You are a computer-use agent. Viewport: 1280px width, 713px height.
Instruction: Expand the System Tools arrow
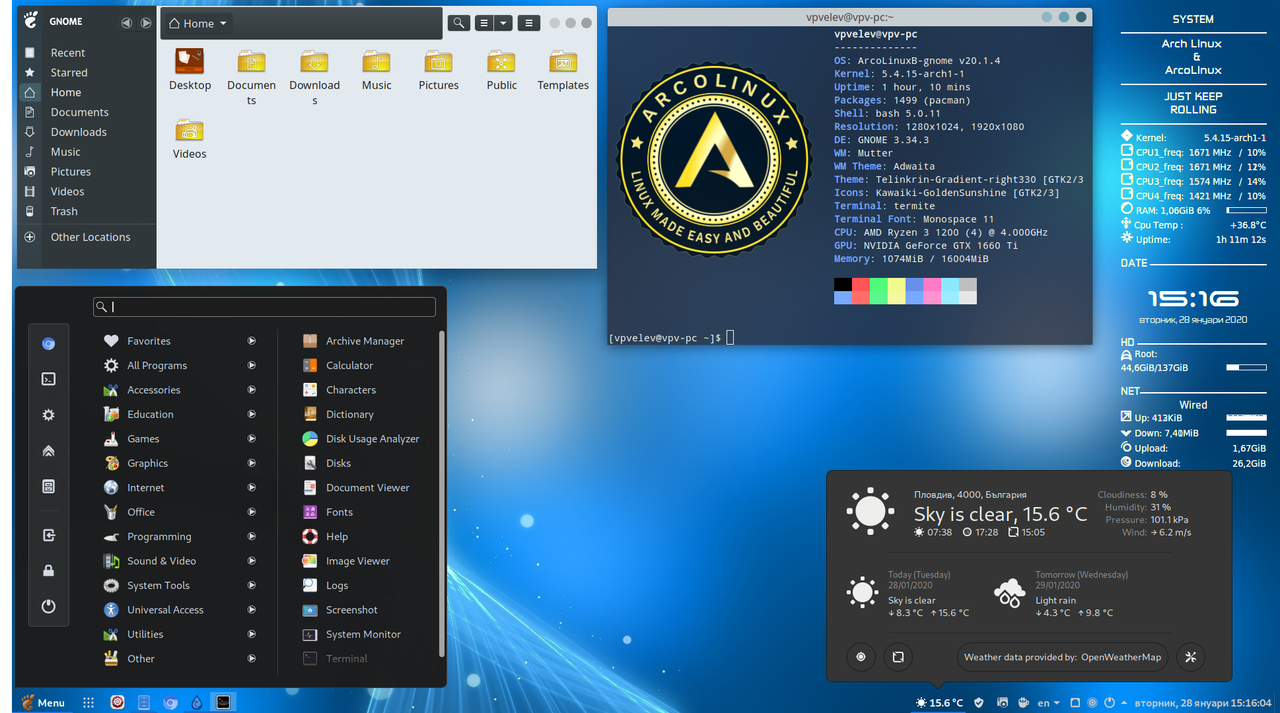coord(252,585)
